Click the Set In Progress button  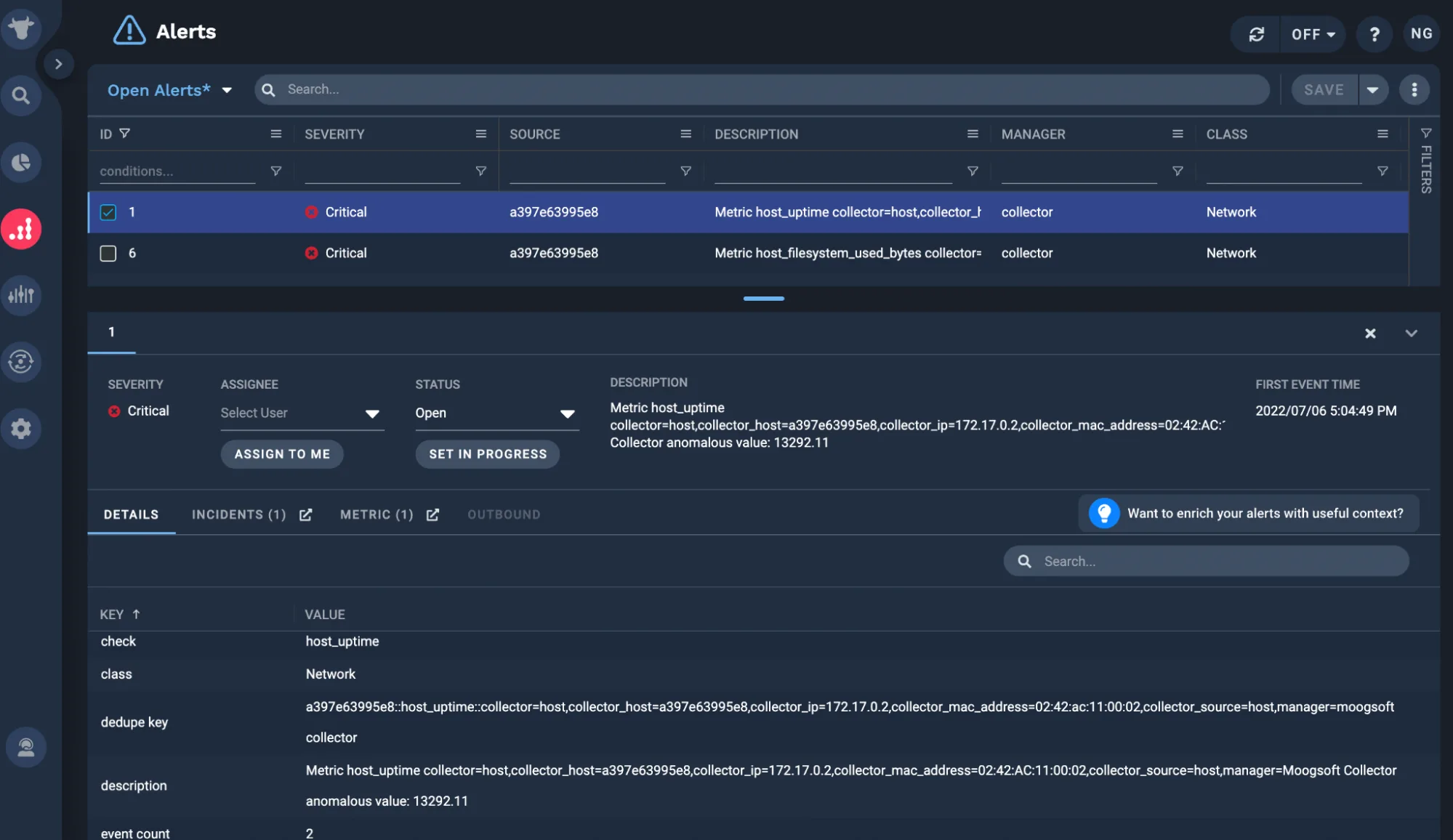point(488,454)
